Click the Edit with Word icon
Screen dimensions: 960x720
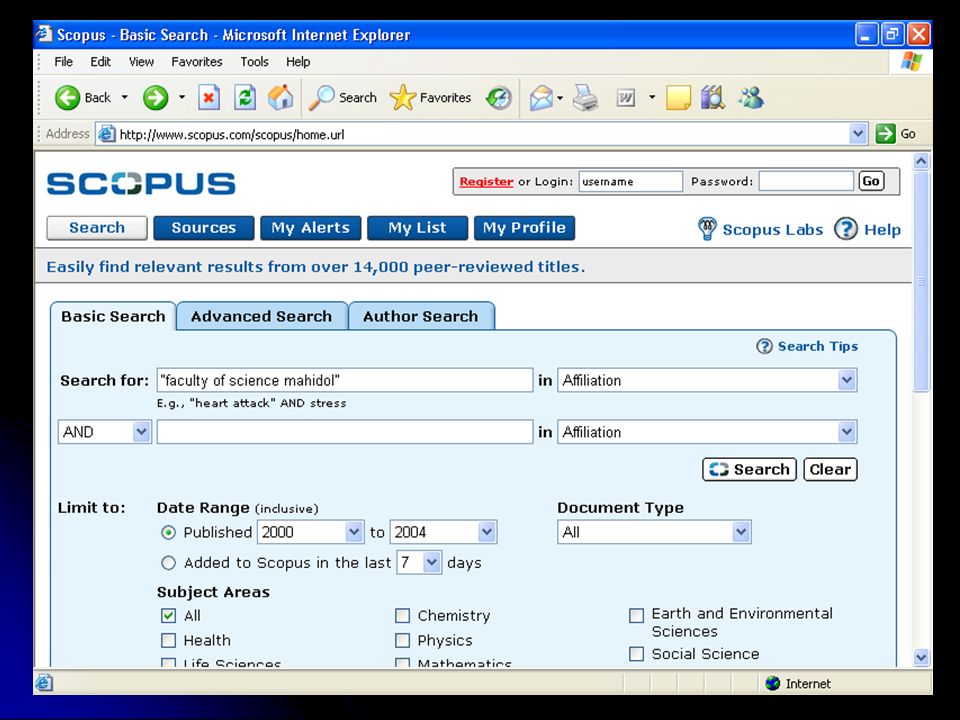(x=625, y=97)
